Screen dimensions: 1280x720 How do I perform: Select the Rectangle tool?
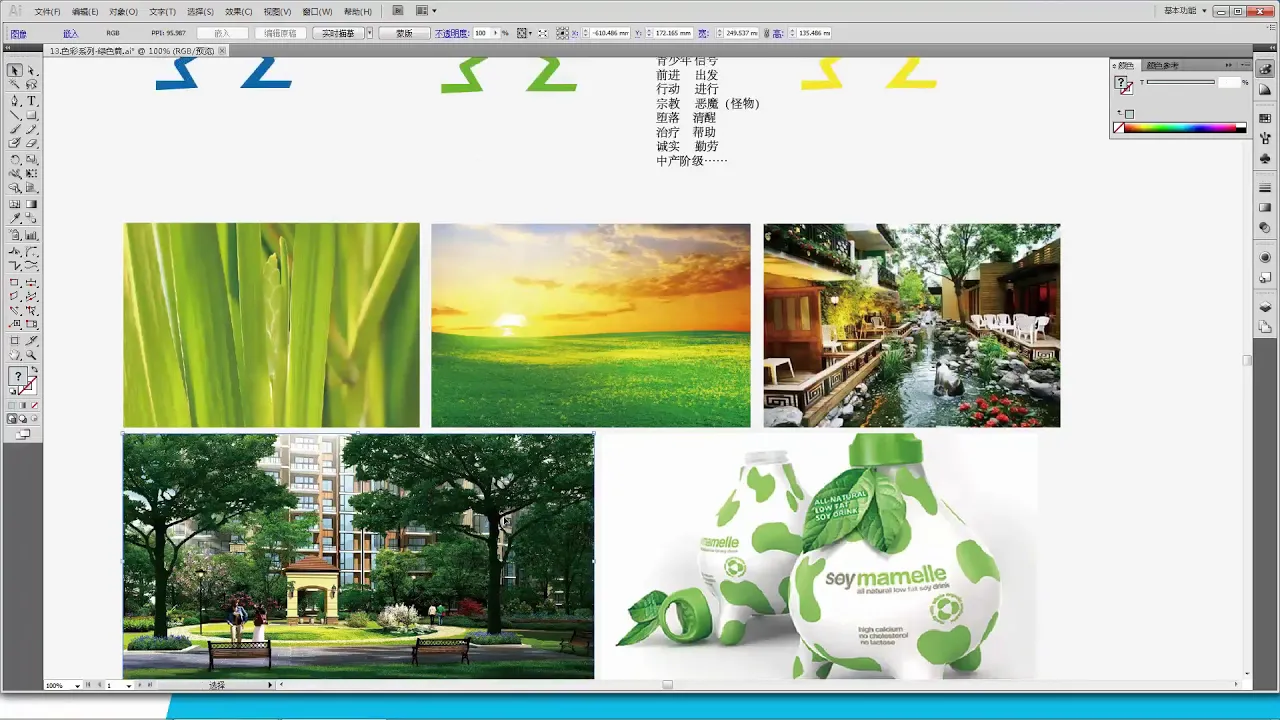(x=31, y=115)
